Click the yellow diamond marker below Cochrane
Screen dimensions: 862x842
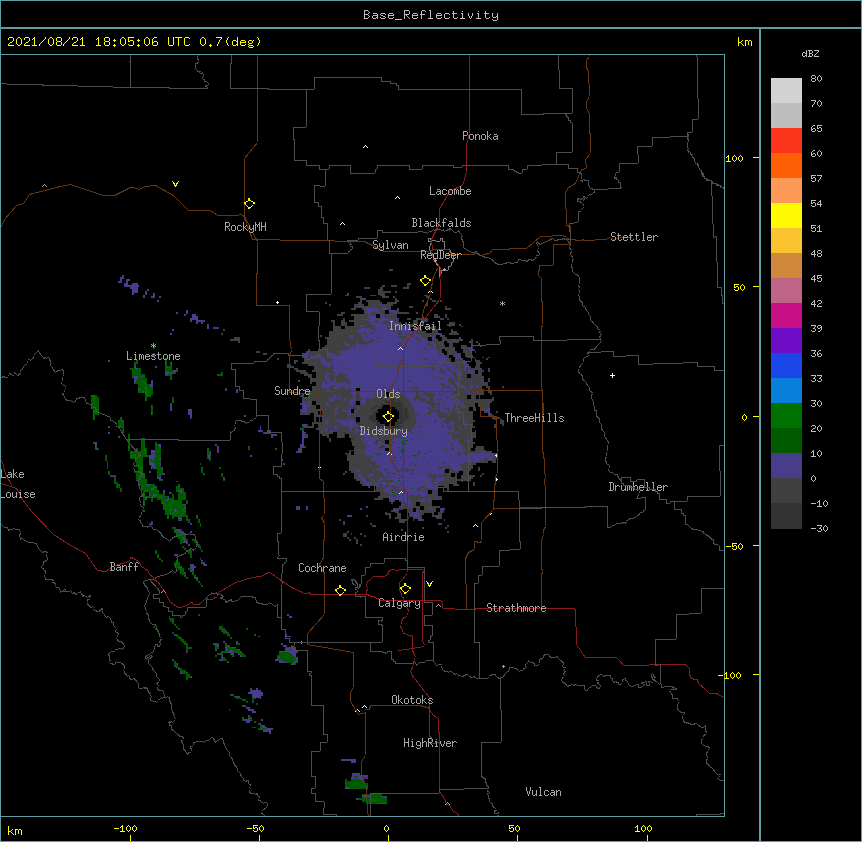pos(340,590)
